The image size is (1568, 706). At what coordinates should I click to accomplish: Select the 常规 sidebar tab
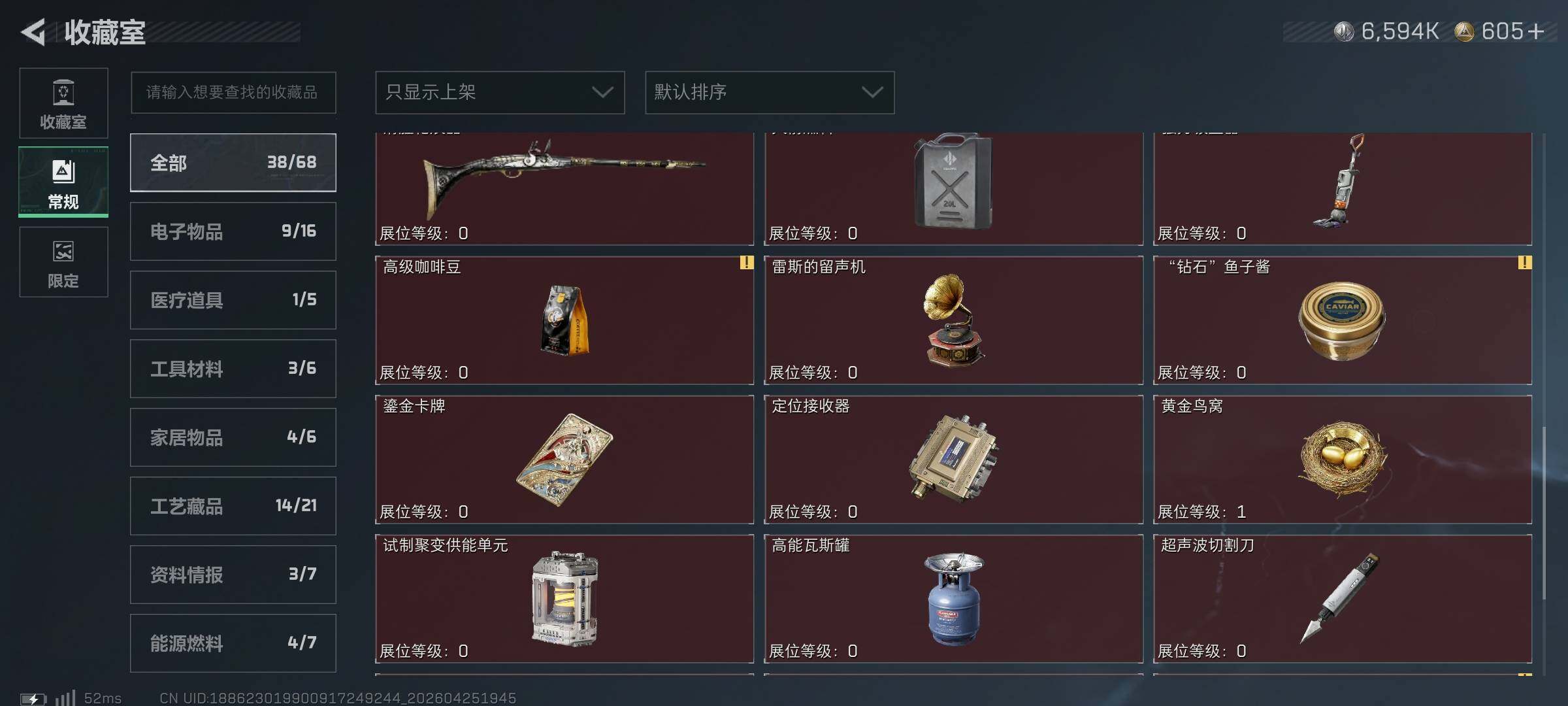[63, 182]
